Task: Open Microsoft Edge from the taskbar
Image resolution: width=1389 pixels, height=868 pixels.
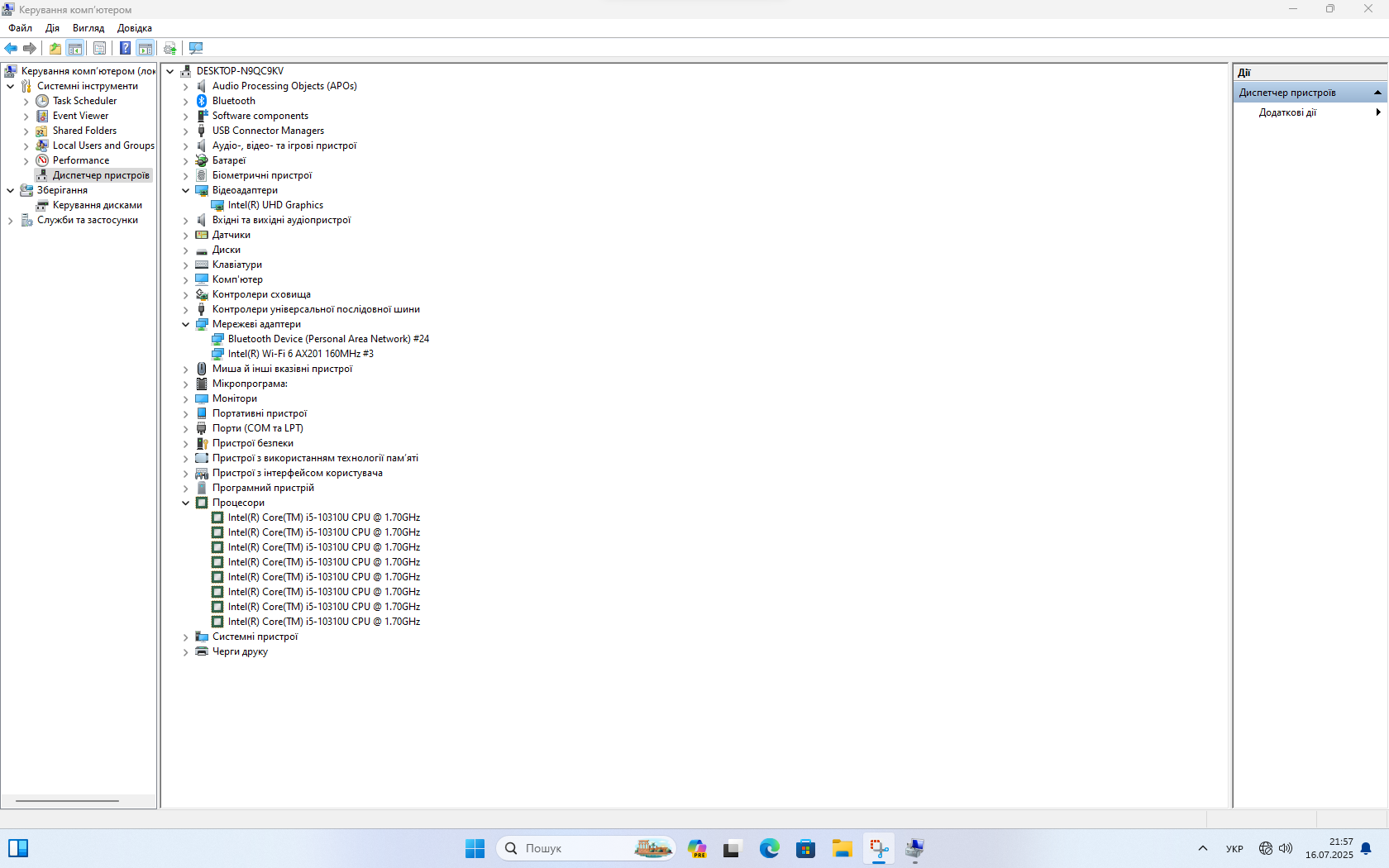Action: point(769,848)
